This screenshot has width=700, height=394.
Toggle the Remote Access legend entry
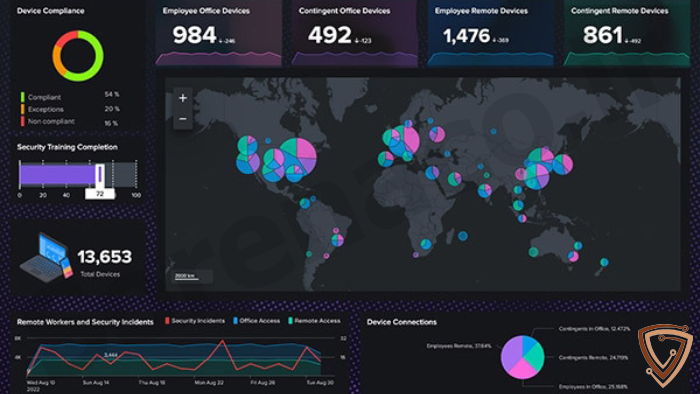(314, 321)
